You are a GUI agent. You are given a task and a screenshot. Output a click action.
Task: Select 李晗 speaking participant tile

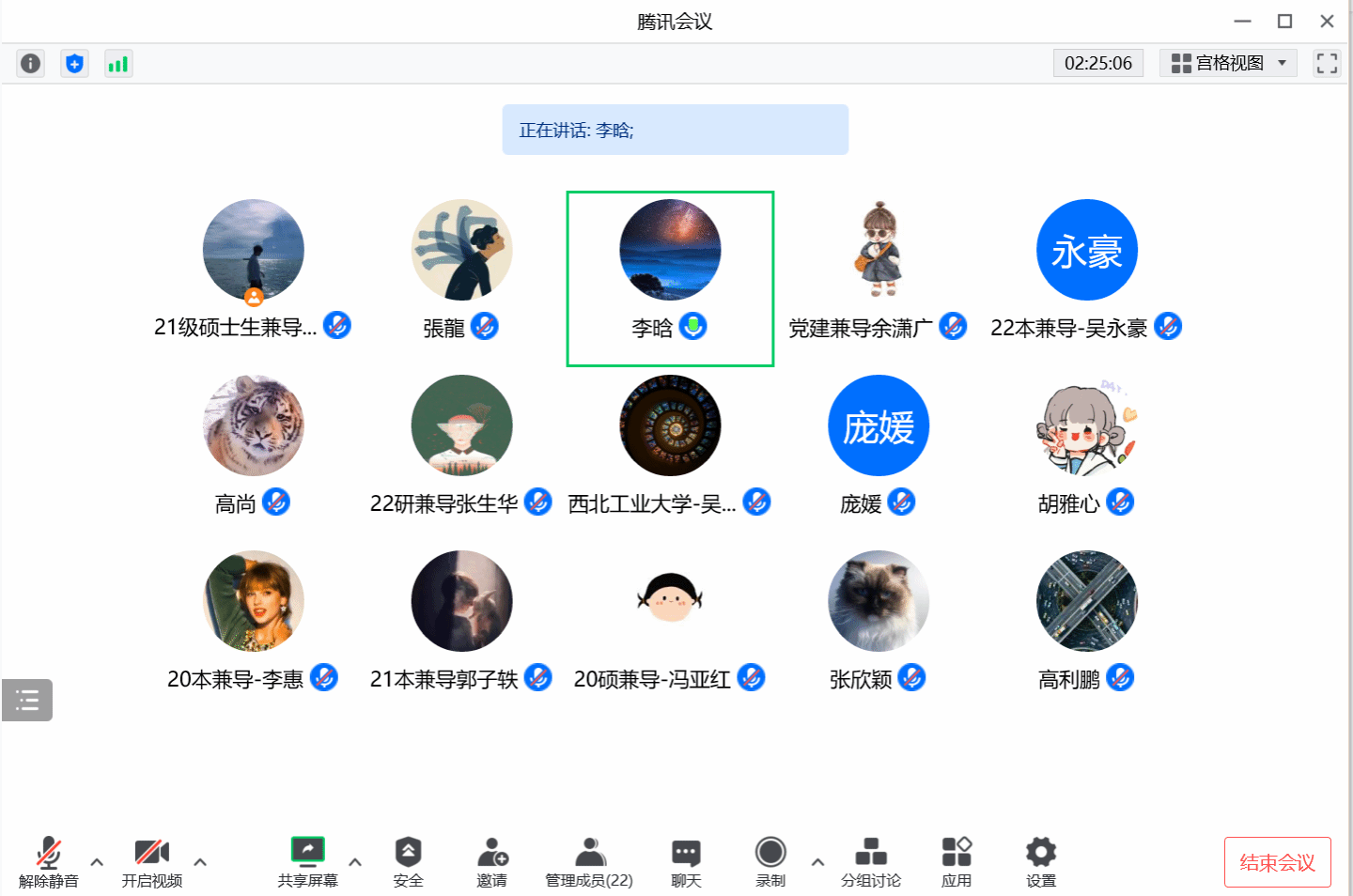670,278
